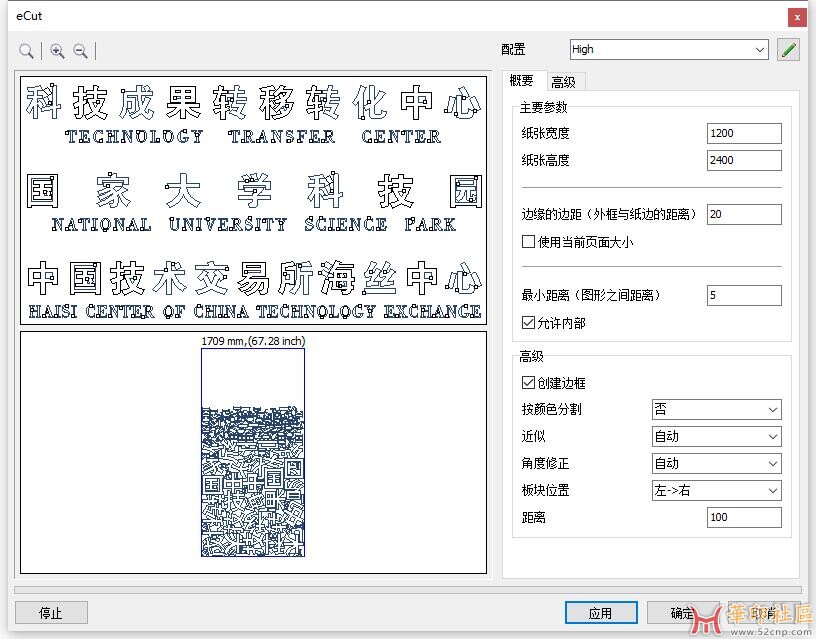Click the 纸张宽度 field showing 1200
This screenshot has height=639, width=816.
click(744, 133)
